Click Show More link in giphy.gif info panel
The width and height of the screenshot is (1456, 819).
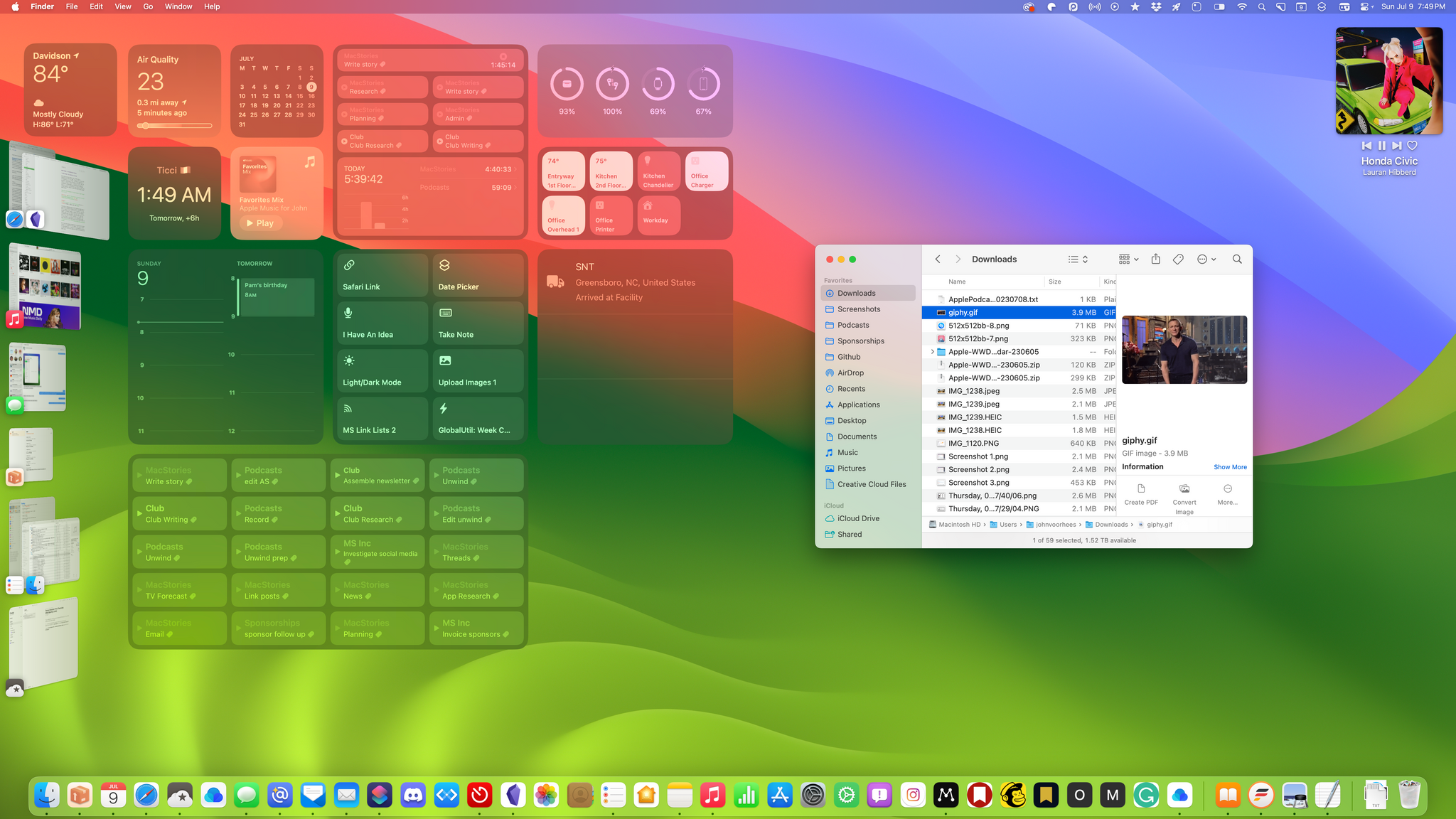[x=1230, y=467]
